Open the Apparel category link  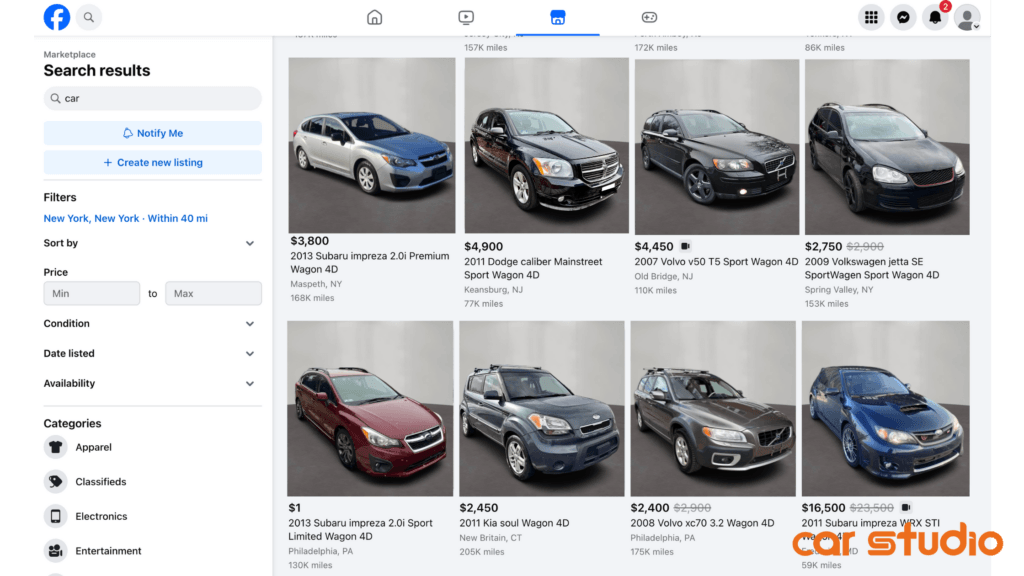[93, 447]
